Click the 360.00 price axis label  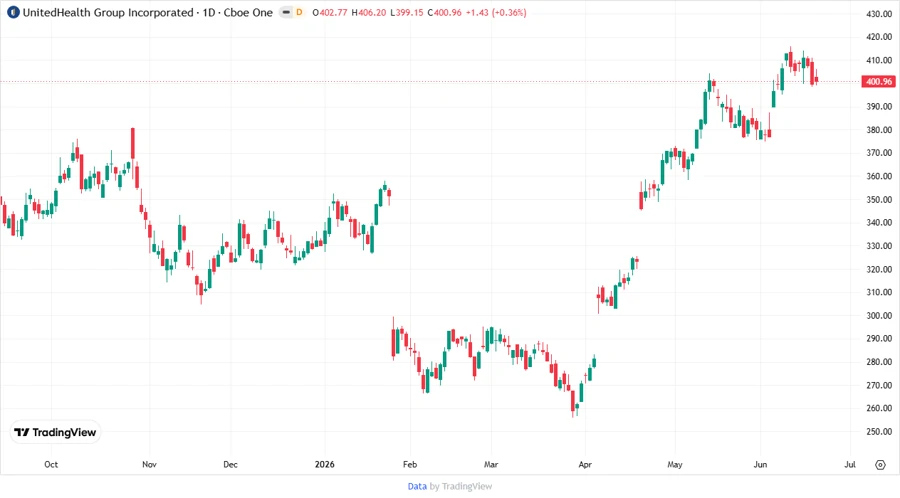point(879,176)
